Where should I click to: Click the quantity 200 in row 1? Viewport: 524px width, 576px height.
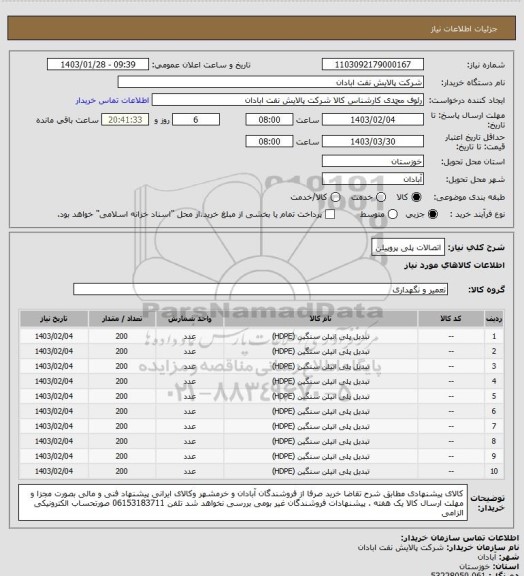122,336
